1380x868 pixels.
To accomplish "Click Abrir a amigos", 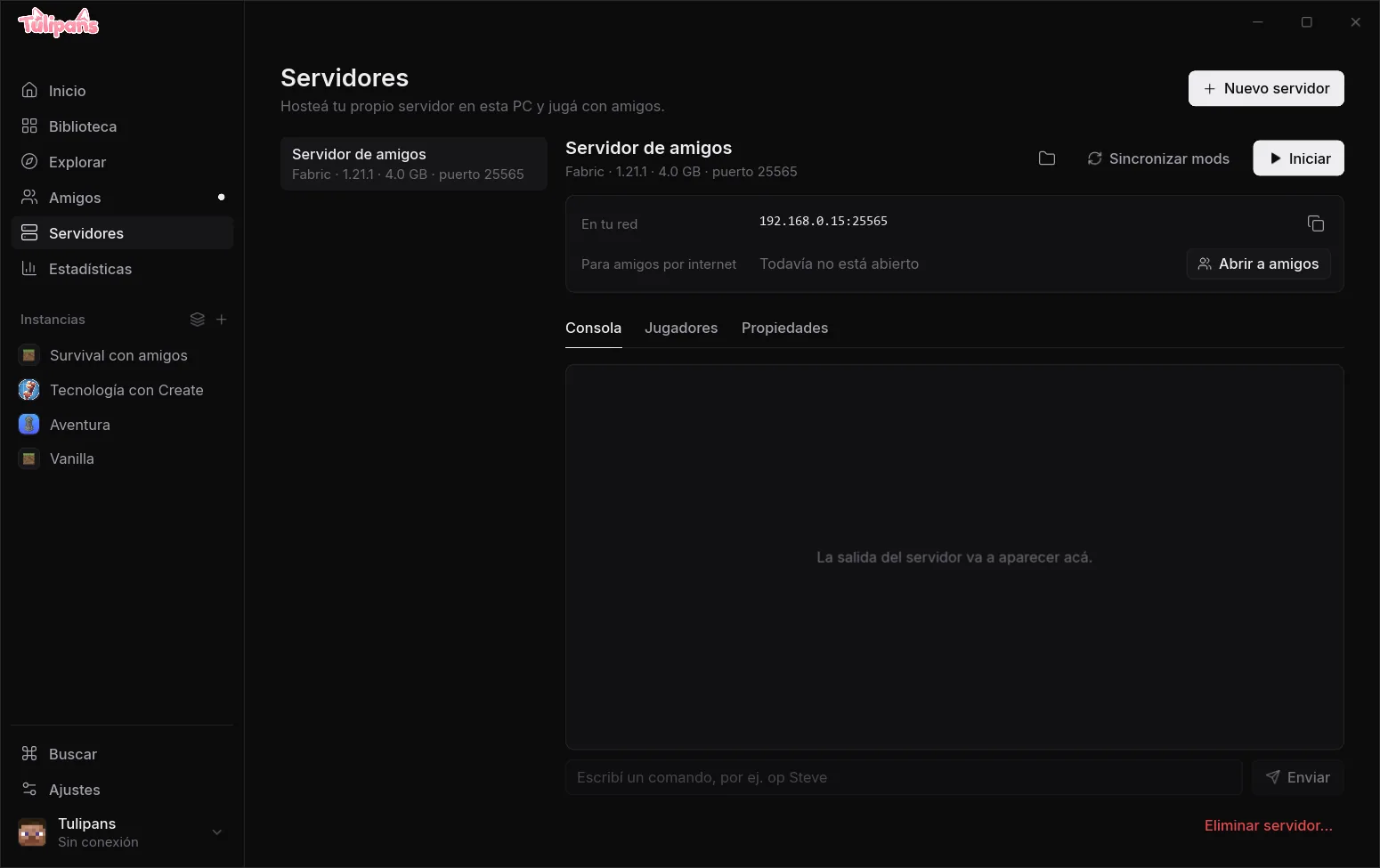I will pyautogui.click(x=1259, y=264).
